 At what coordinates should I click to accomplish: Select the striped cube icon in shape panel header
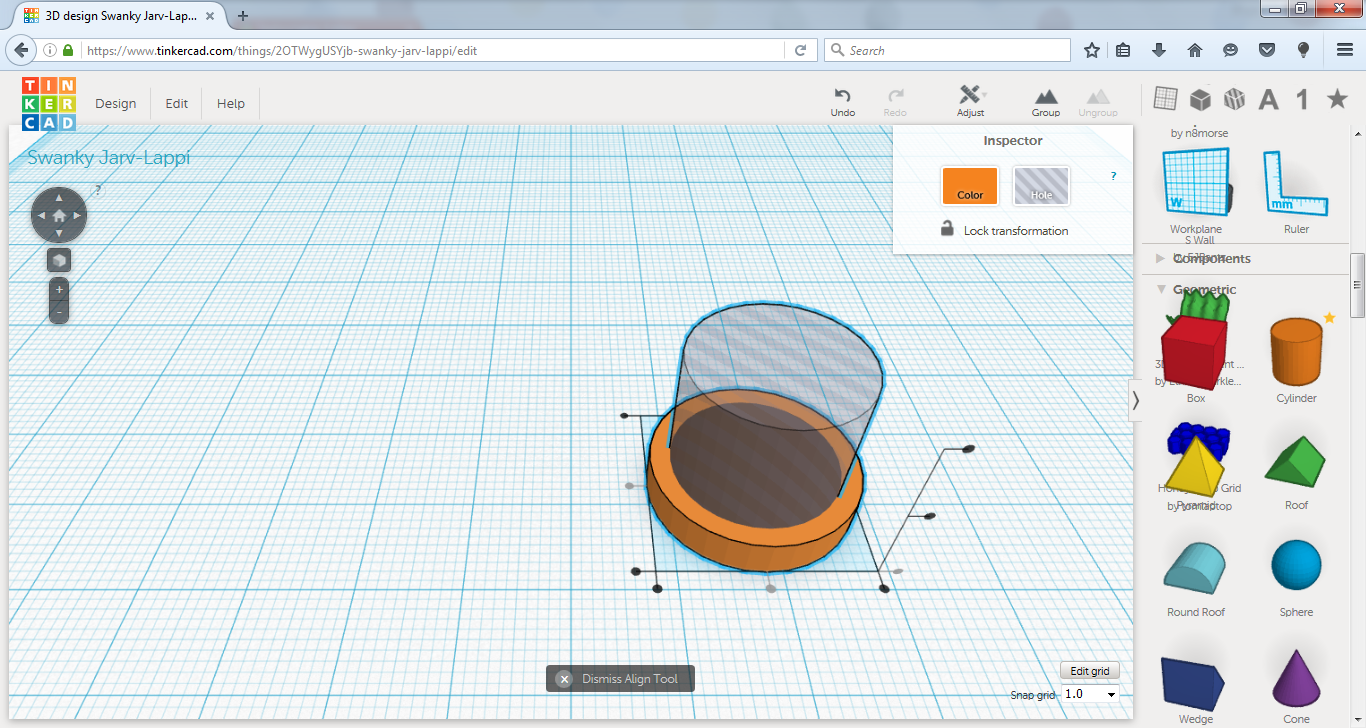1234,99
